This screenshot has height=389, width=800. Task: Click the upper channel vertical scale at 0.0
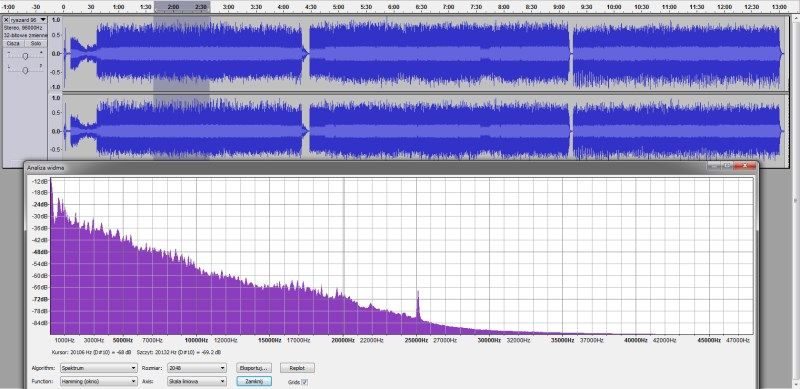coord(56,54)
